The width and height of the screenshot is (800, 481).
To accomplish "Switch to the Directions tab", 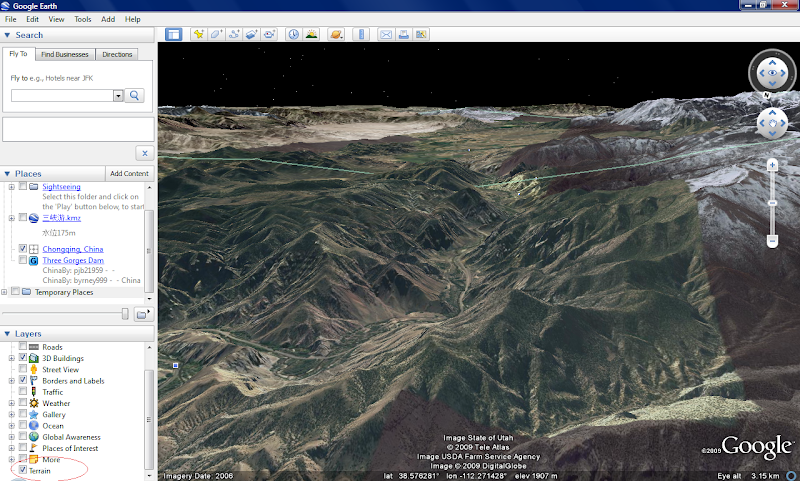I will pos(117,54).
